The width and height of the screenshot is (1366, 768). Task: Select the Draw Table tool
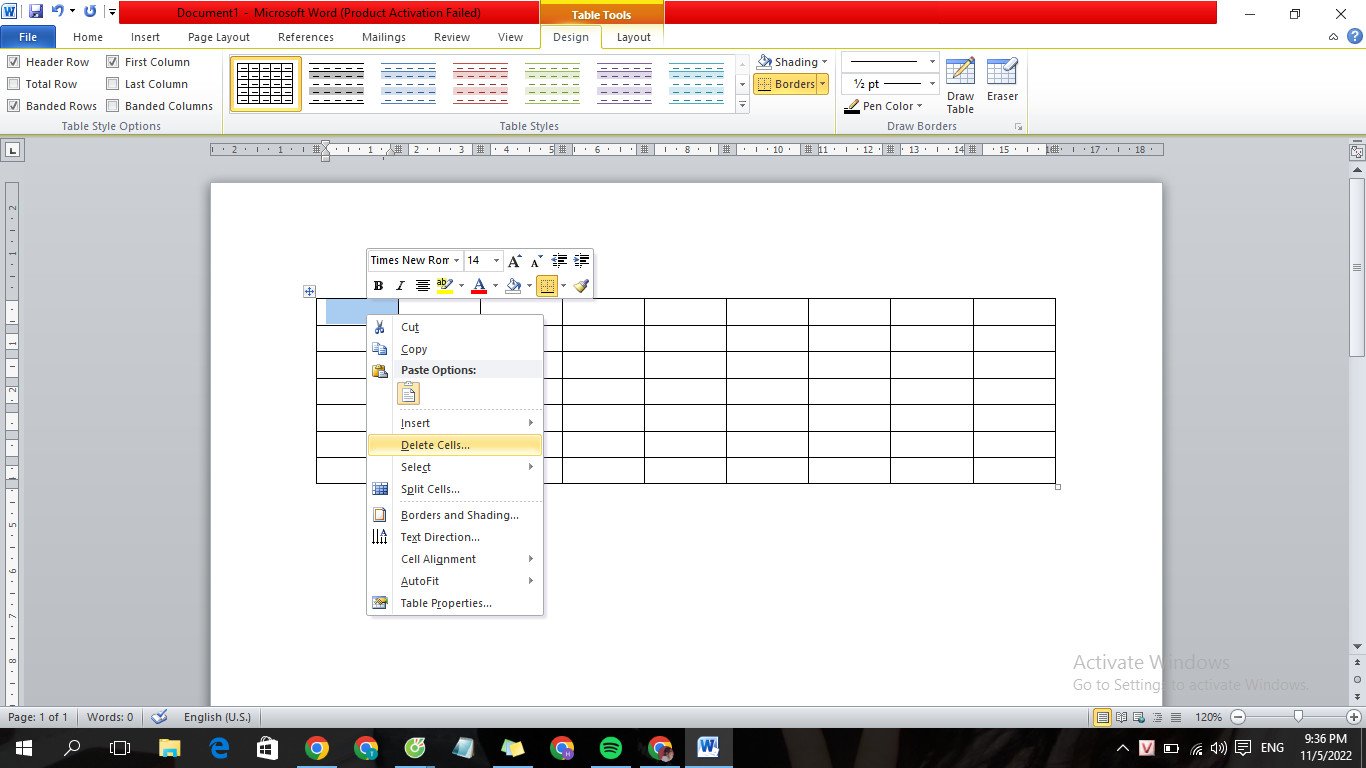(x=960, y=86)
